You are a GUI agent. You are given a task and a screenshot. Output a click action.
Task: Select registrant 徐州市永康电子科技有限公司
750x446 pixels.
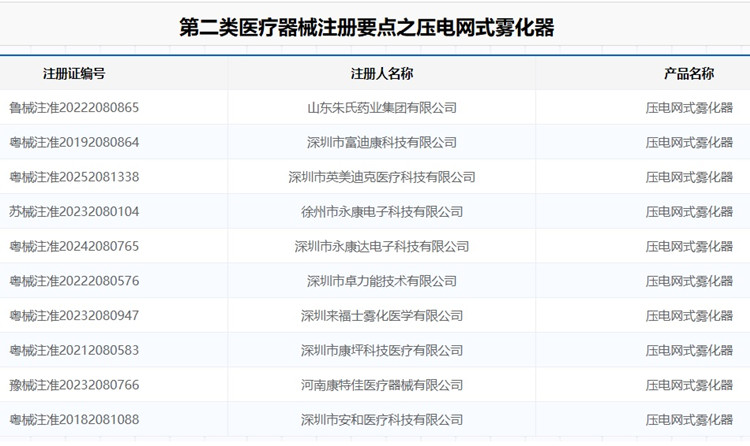pyautogui.click(x=381, y=212)
